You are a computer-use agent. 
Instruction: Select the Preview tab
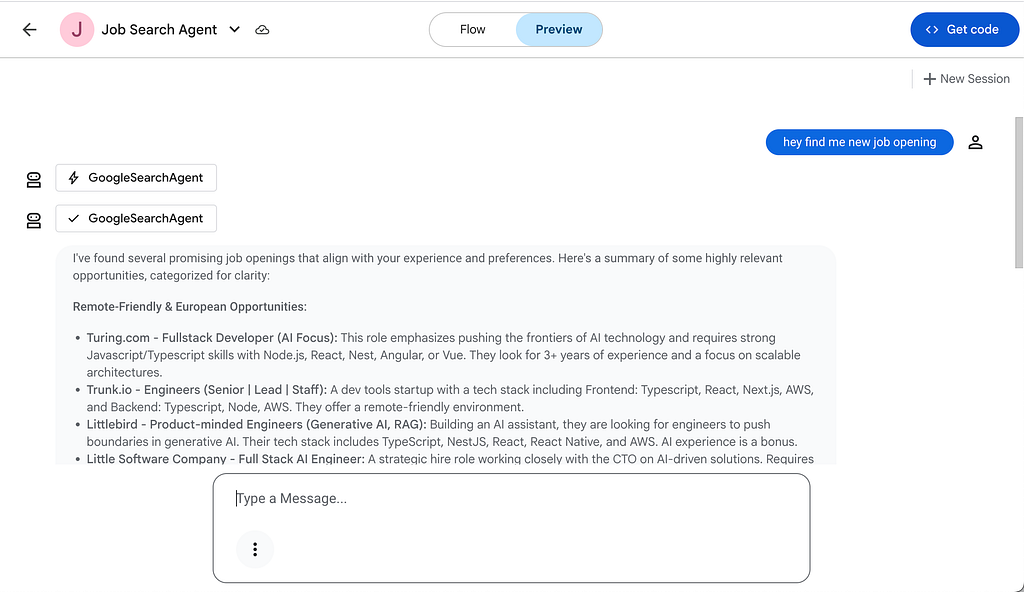coord(558,29)
